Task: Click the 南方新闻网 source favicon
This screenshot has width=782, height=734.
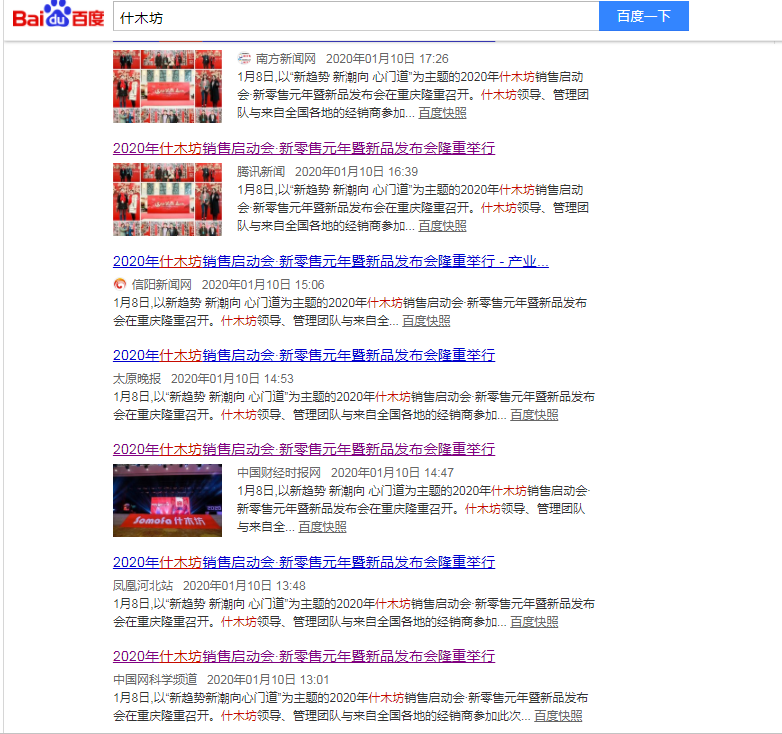Action: coord(243,59)
